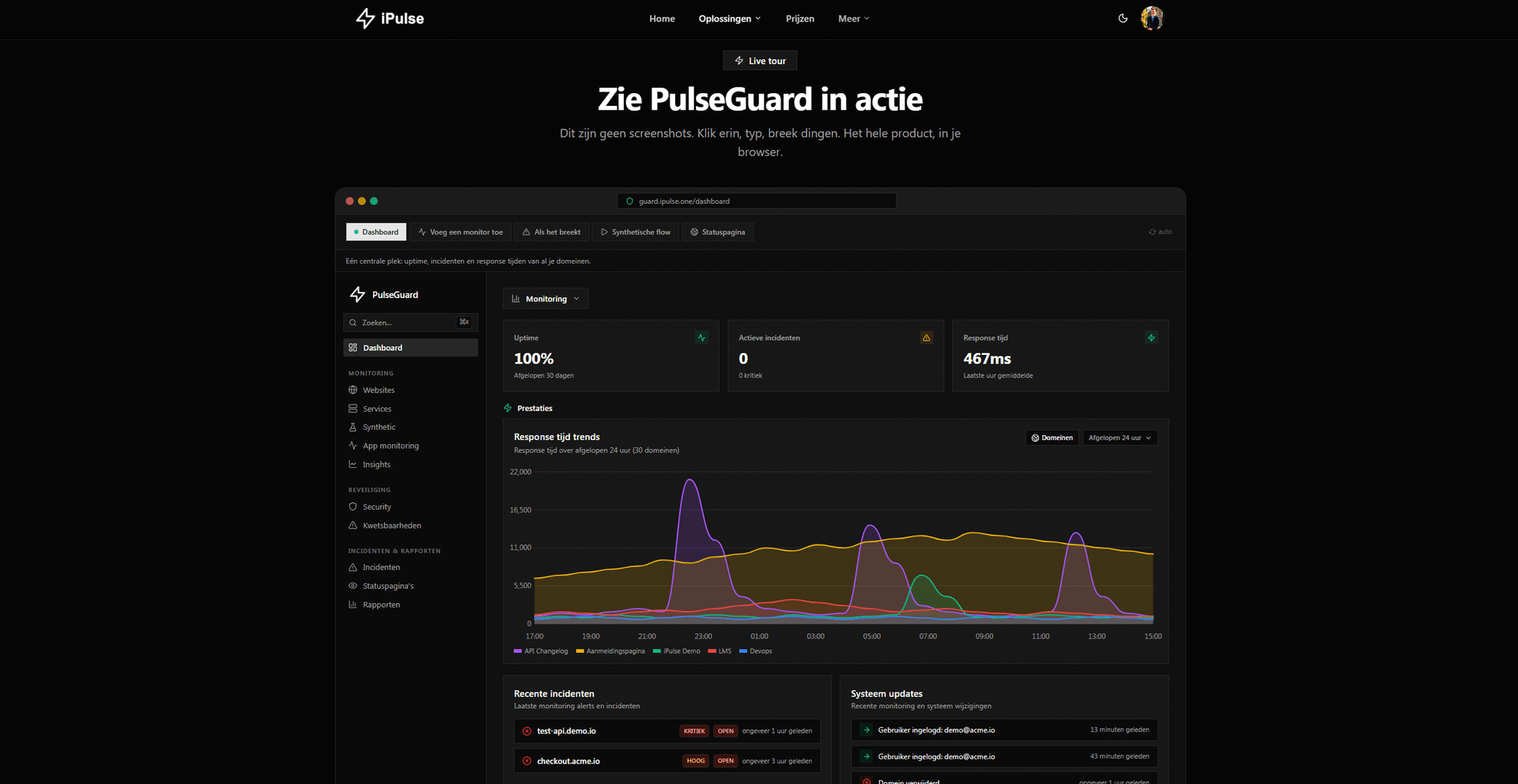Click the Websites globe icon
This screenshot has height=784, width=1518.
tap(353, 390)
